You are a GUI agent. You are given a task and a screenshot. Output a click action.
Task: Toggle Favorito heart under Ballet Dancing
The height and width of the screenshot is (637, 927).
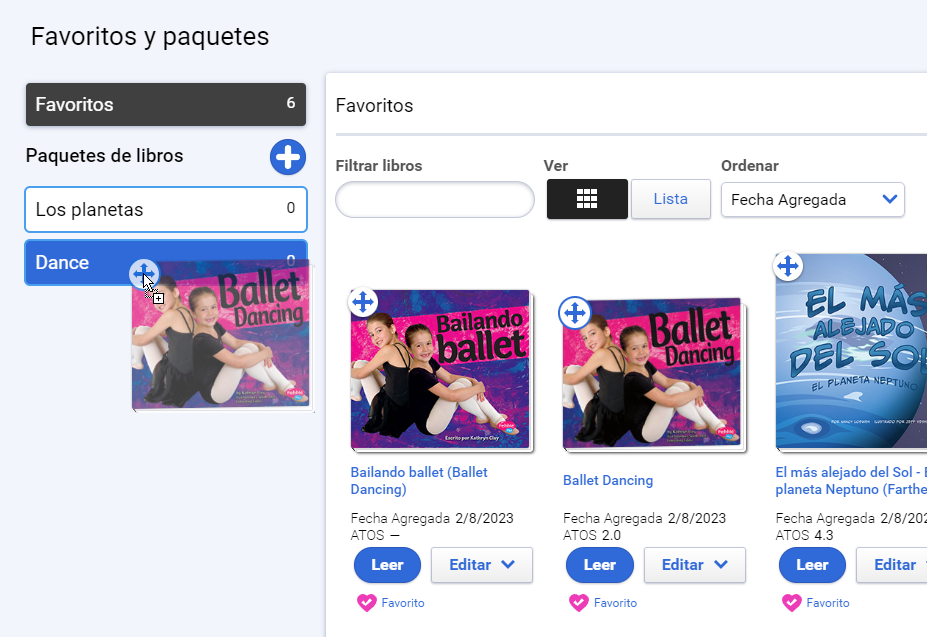[579, 603]
